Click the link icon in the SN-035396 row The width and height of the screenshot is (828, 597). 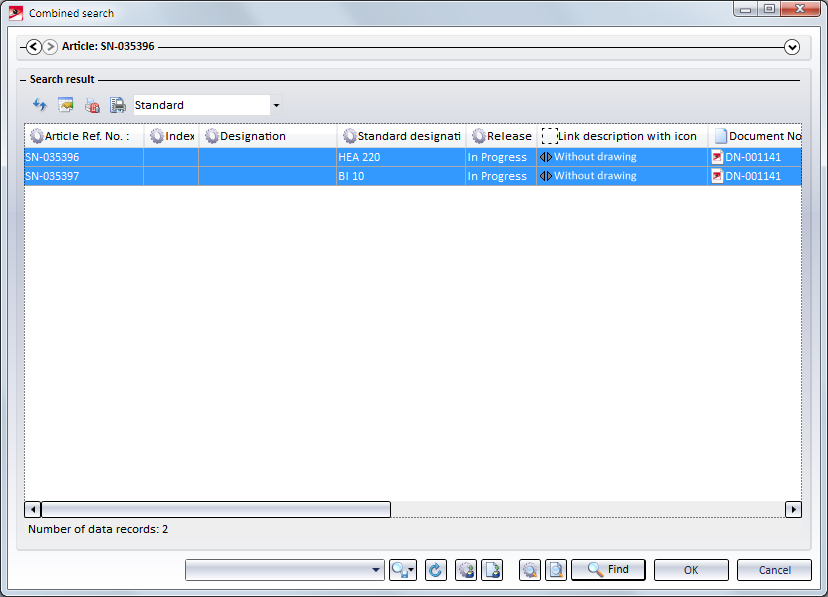545,157
